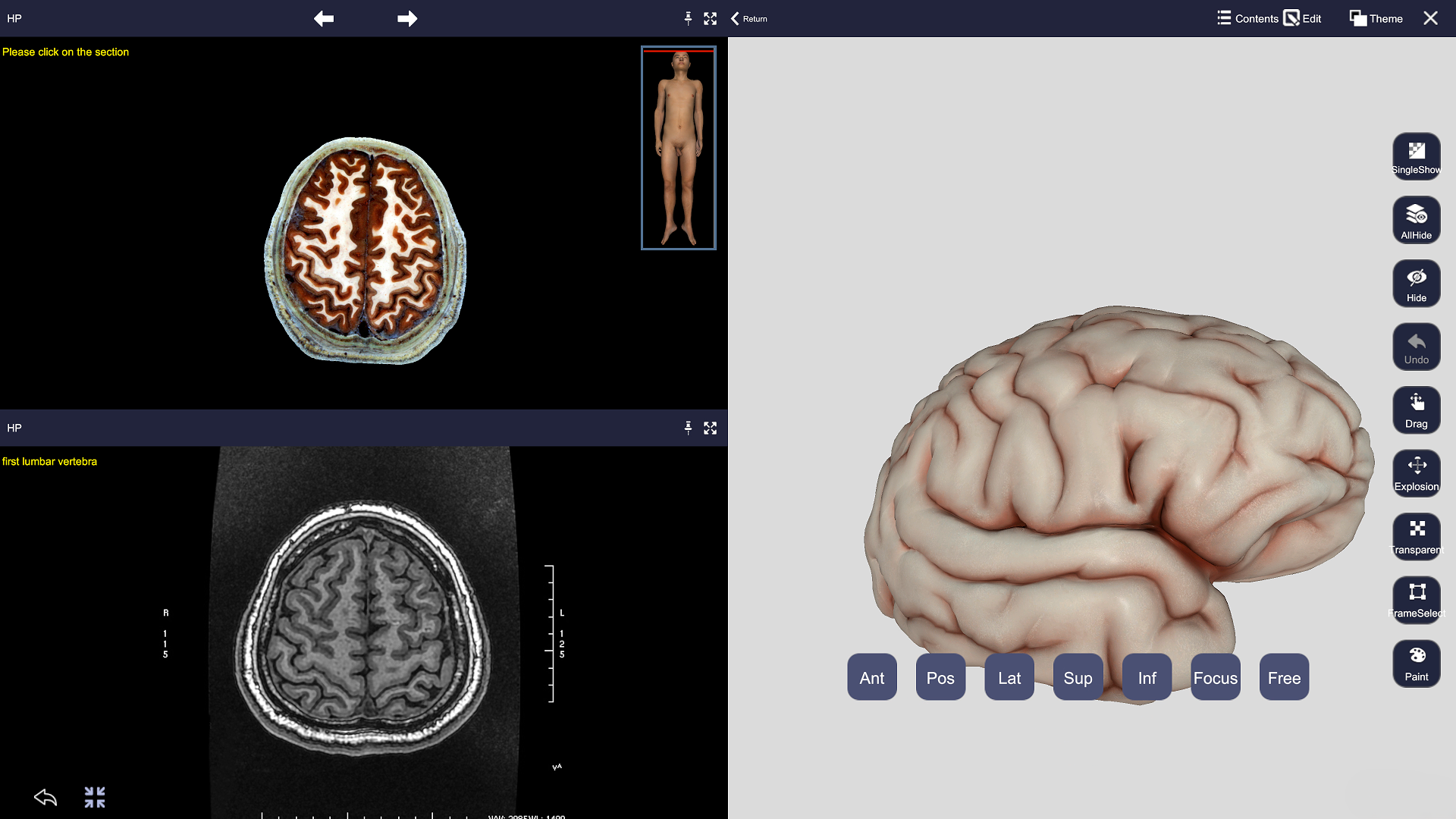Open the Explosion tool
This screenshot has width=1456, height=819.
(1417, 473)
